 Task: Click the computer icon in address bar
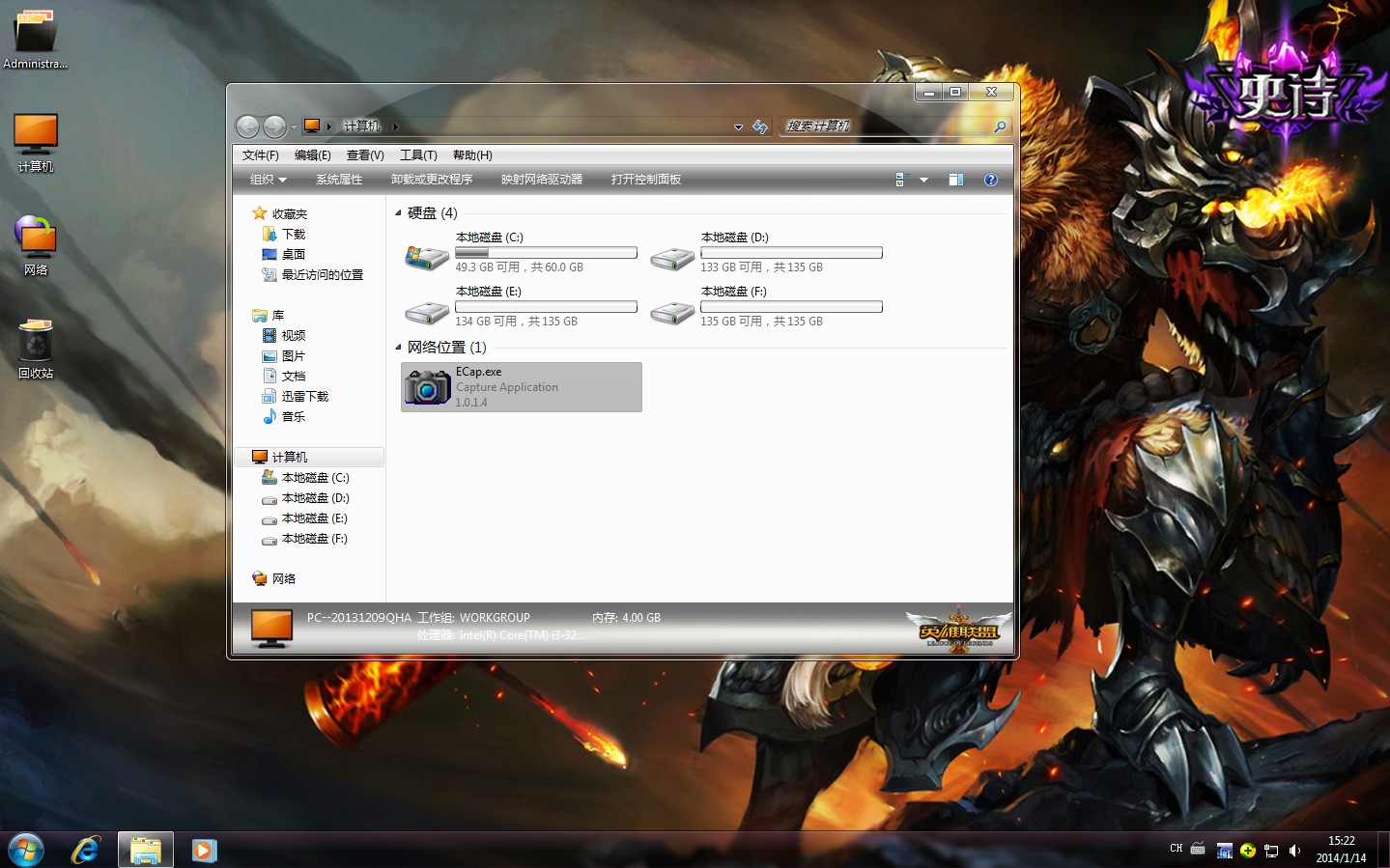tap(312, 126)
